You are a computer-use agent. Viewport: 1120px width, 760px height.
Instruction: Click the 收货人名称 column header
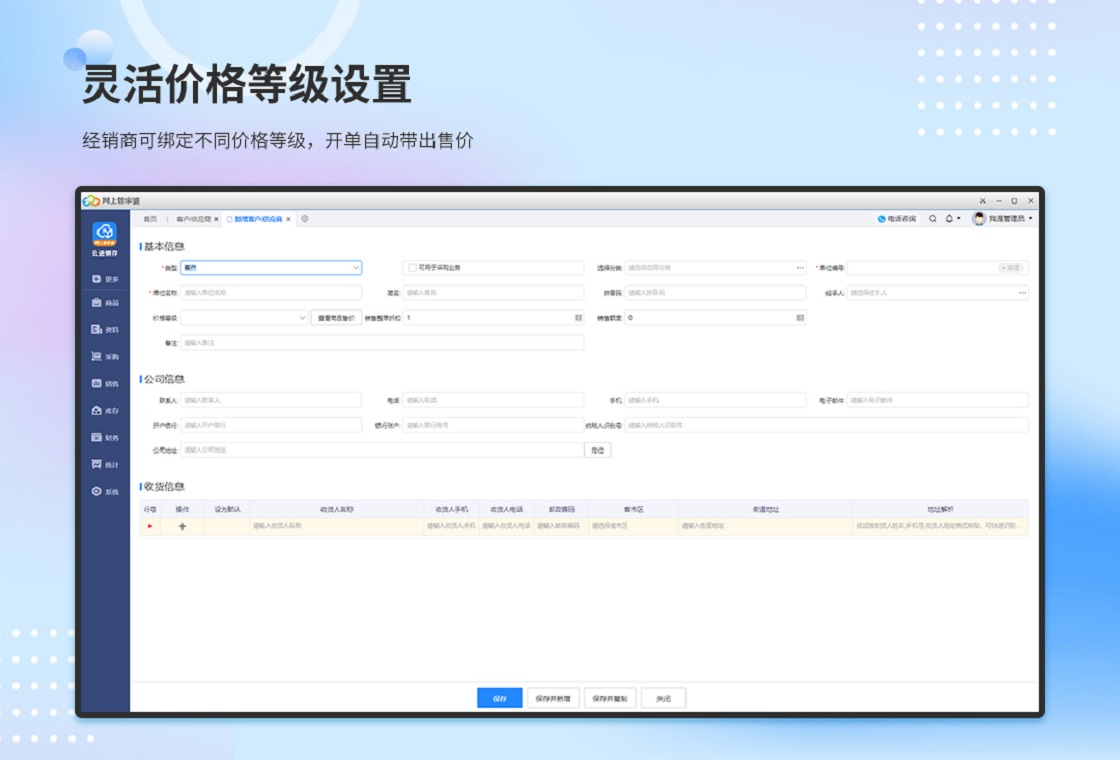tap(336, 509)
